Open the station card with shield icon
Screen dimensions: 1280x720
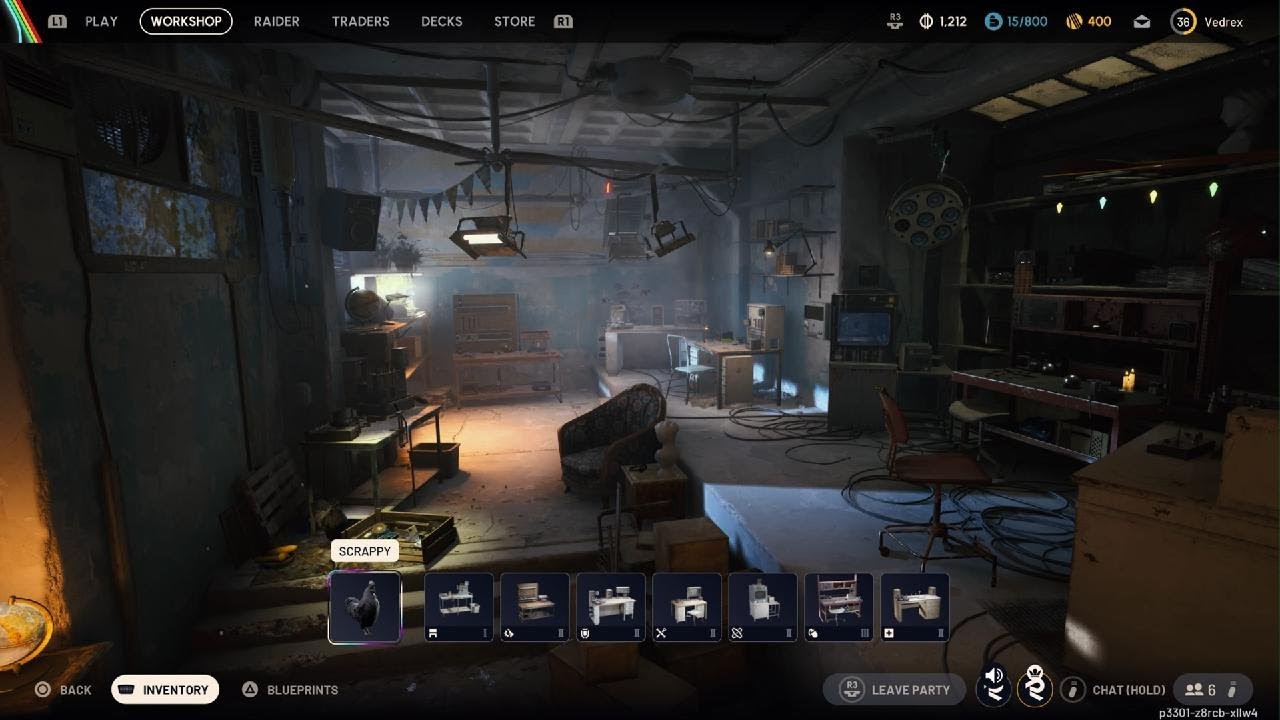[611, 607]
